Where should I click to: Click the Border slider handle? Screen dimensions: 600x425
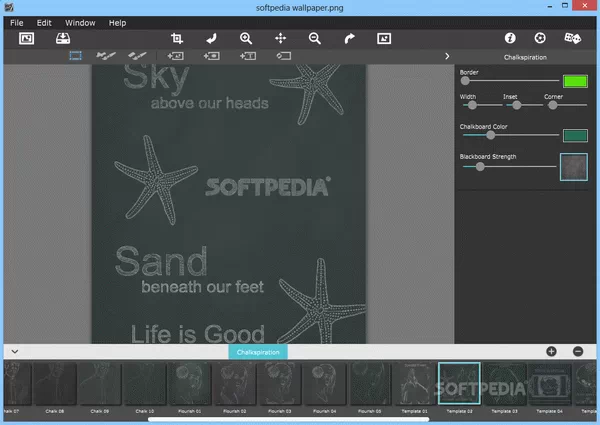coord(465,81)
